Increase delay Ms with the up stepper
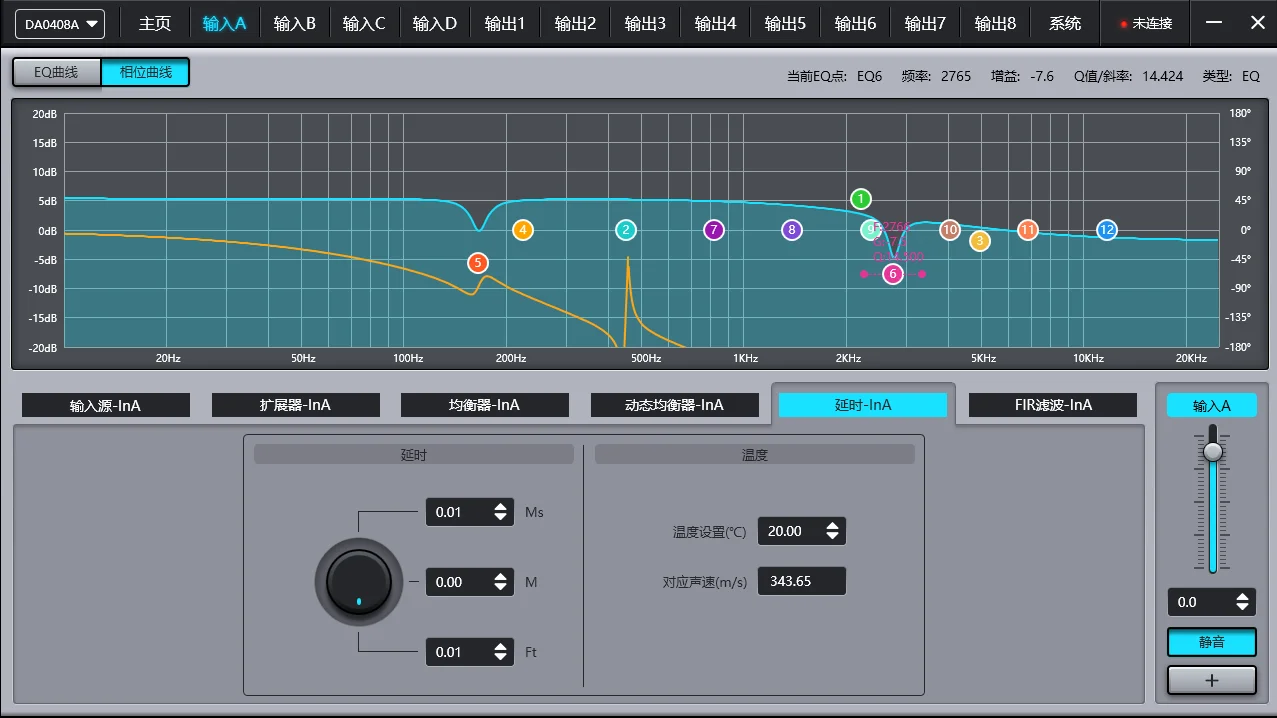 tap(499, 506)
